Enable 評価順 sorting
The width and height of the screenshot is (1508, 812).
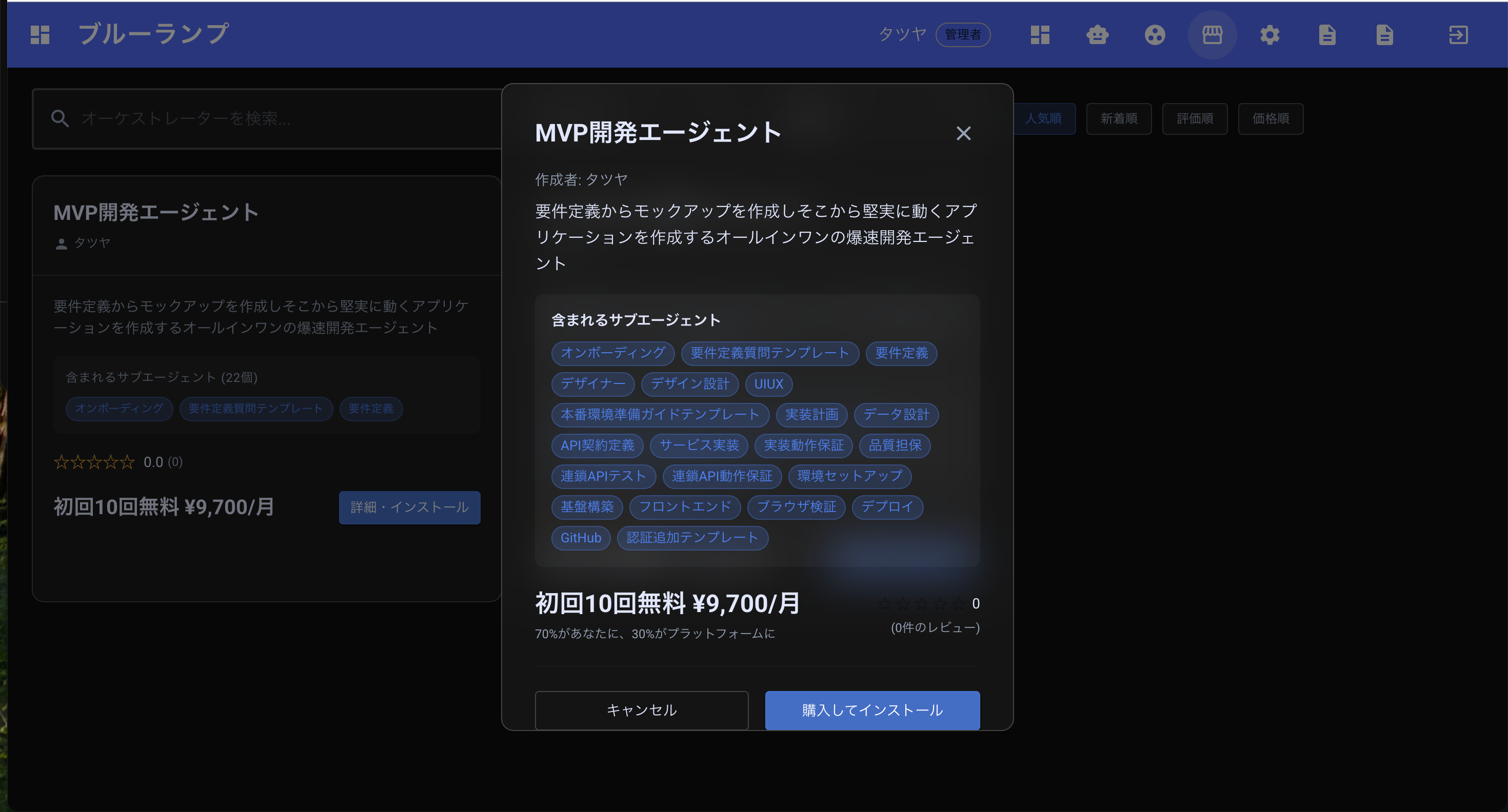coord(1195,118)
